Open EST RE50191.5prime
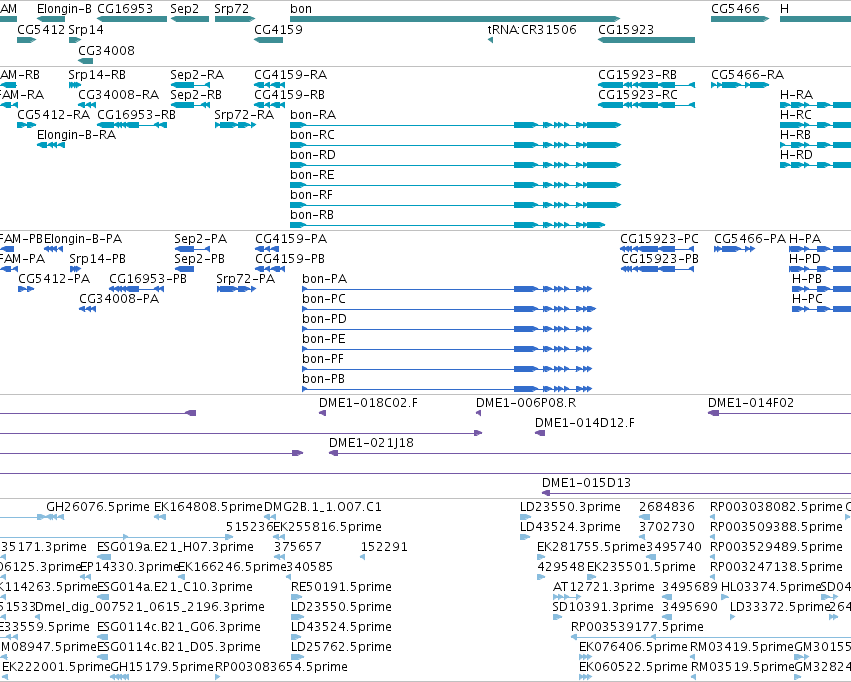The image size is (851, 682). tap(296, 597)
